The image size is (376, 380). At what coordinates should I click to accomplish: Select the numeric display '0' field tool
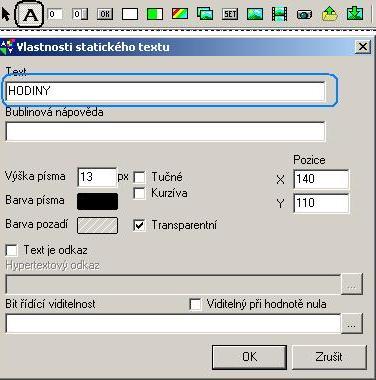[x=55, y=14]
